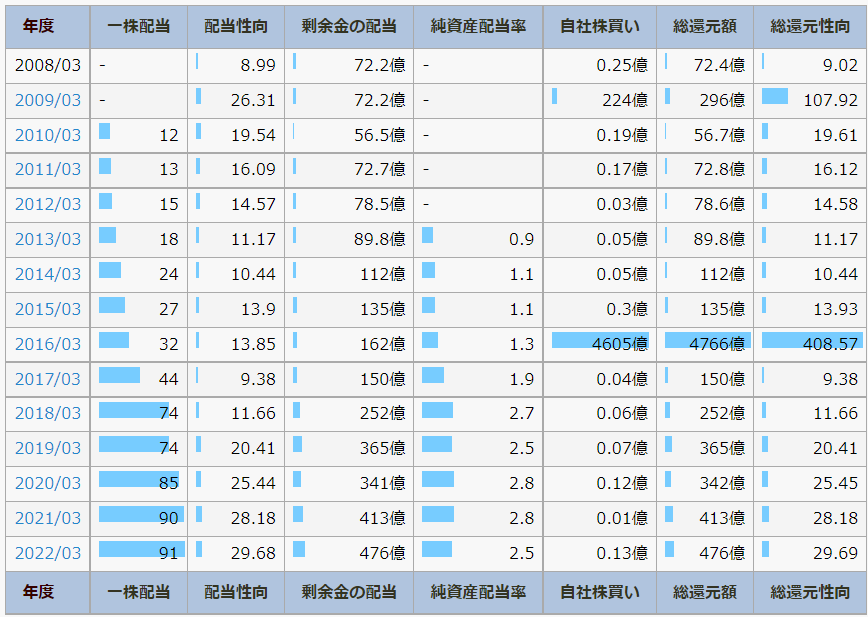This screenshot has height=617, width=868.
Task: Open the 2022/03 fiscal year link
Action: point(48,553)
